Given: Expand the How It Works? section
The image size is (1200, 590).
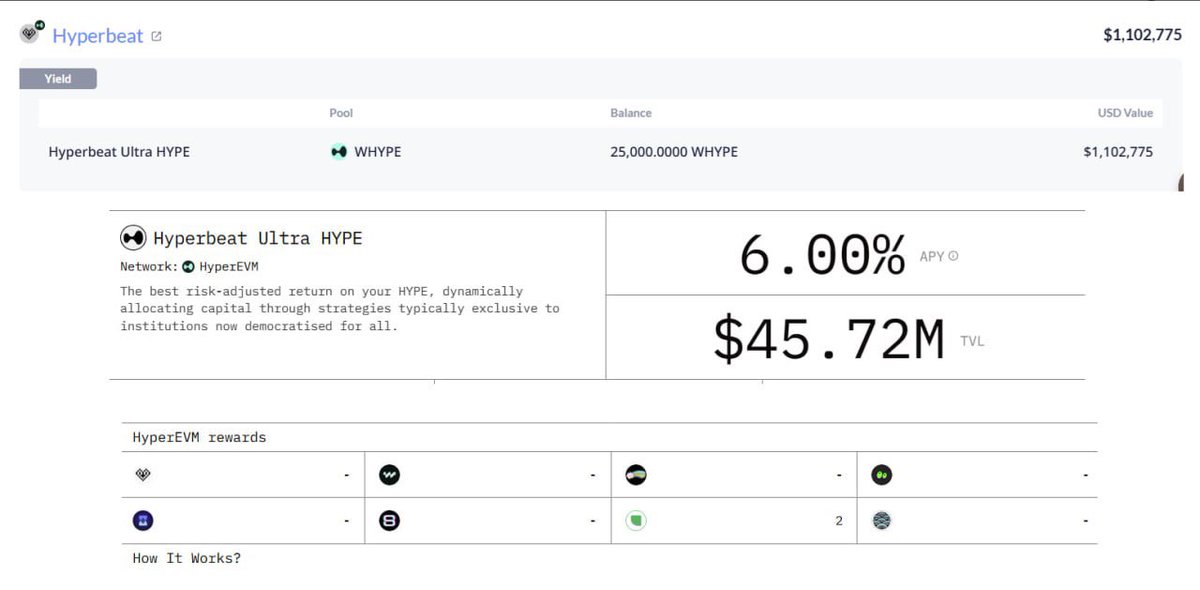Looking at the screenshot, I should click(187, 558).
